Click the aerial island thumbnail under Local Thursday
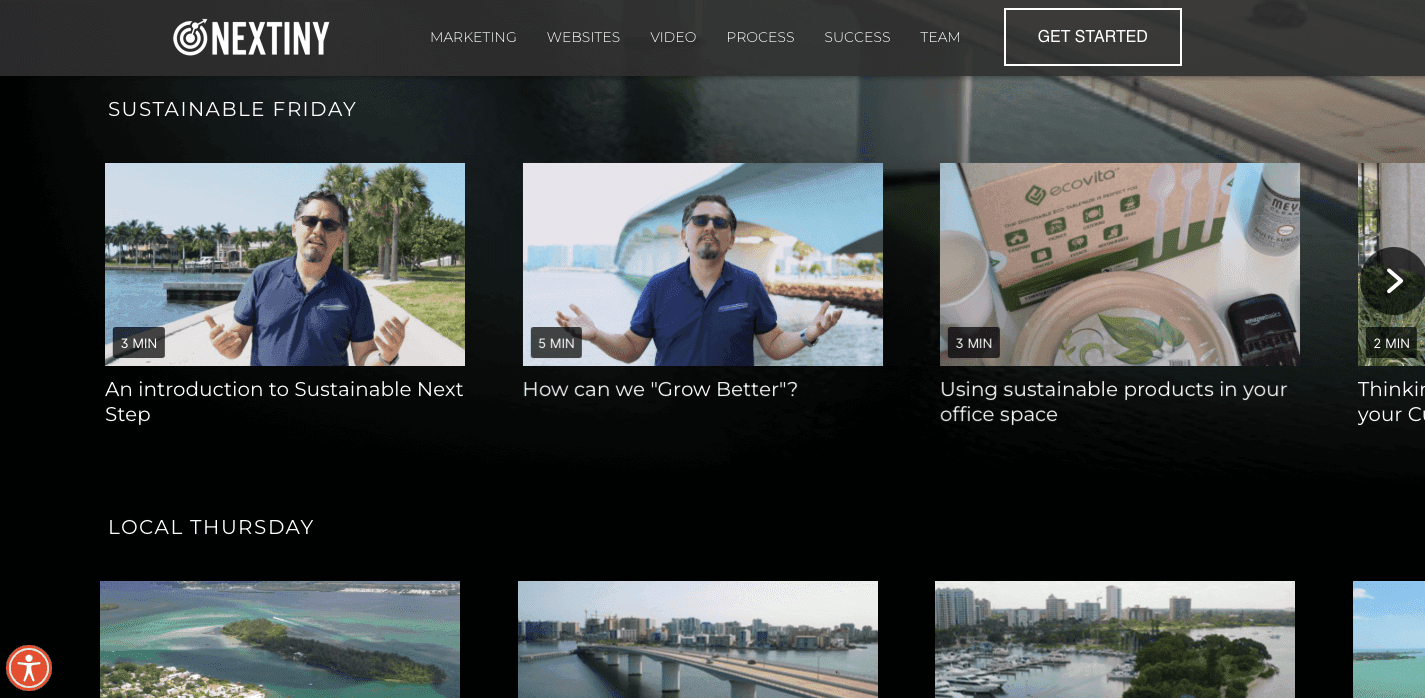 pos(280,640)
